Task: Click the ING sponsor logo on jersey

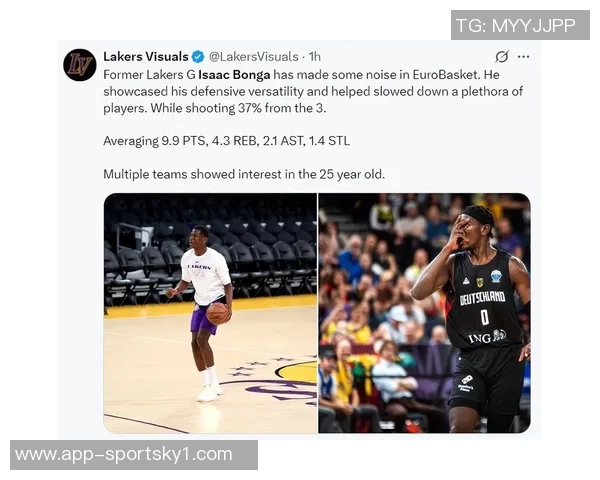Action: click(x=487, y=337)
